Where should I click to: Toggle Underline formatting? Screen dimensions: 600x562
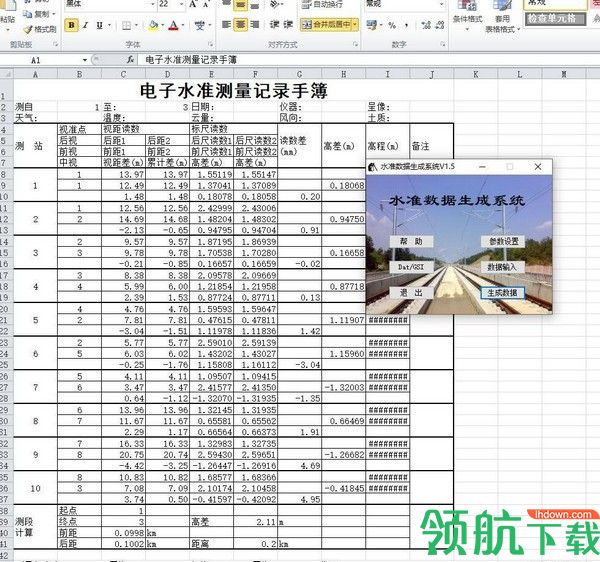click(x=99, y=25)
